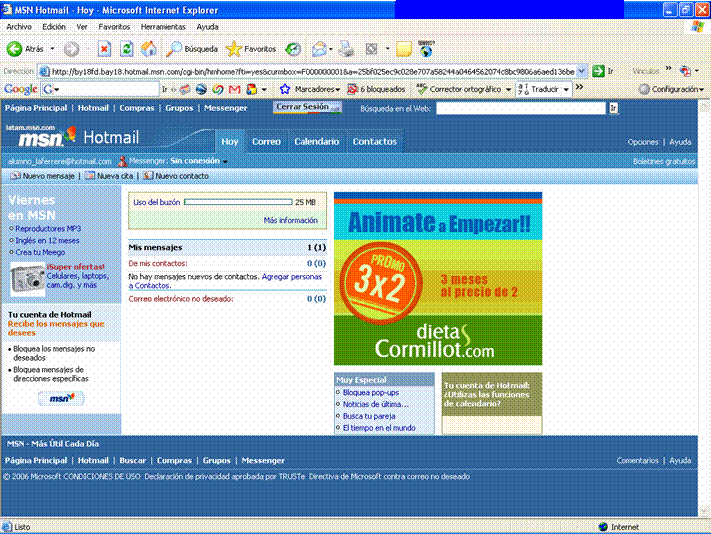
Task: Click the Print icon in toolbar
Action: [x=346, y=48]
